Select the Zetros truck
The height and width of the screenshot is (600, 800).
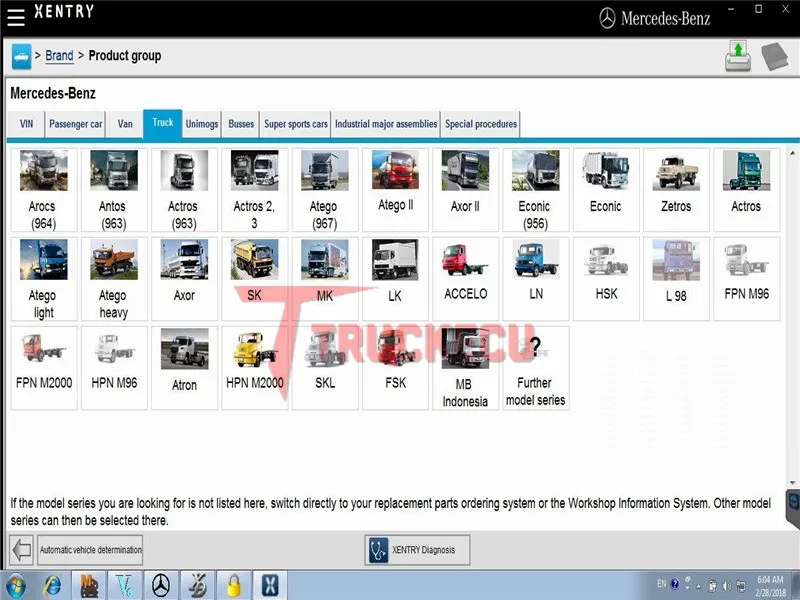point(676,190)
